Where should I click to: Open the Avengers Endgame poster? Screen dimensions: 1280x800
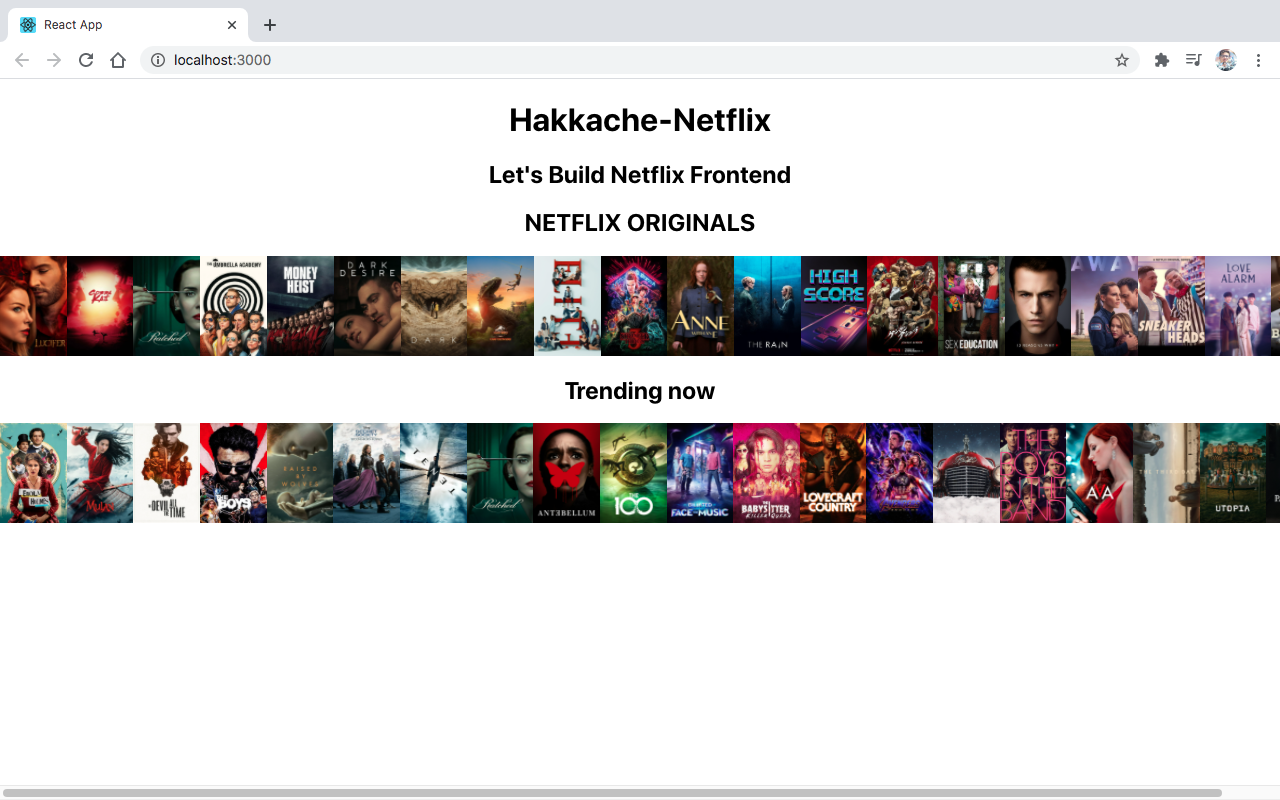(900, 473)
